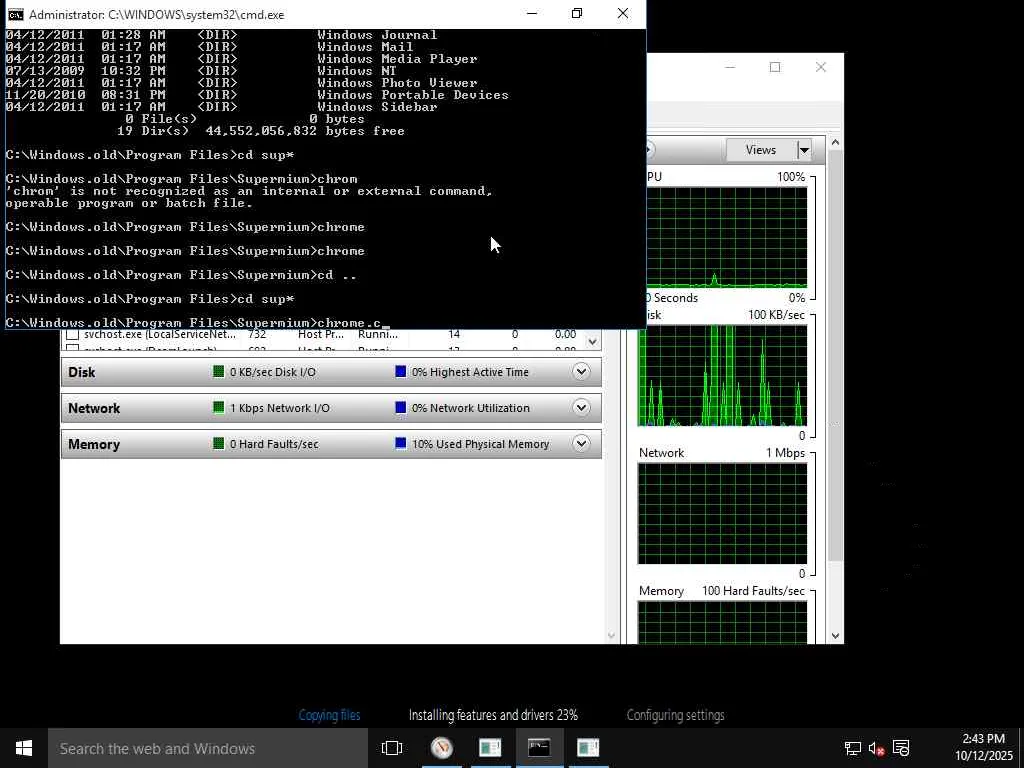1024x768 pixels.
Task: Expand the Disk section chevron
Action: (581, 372)
